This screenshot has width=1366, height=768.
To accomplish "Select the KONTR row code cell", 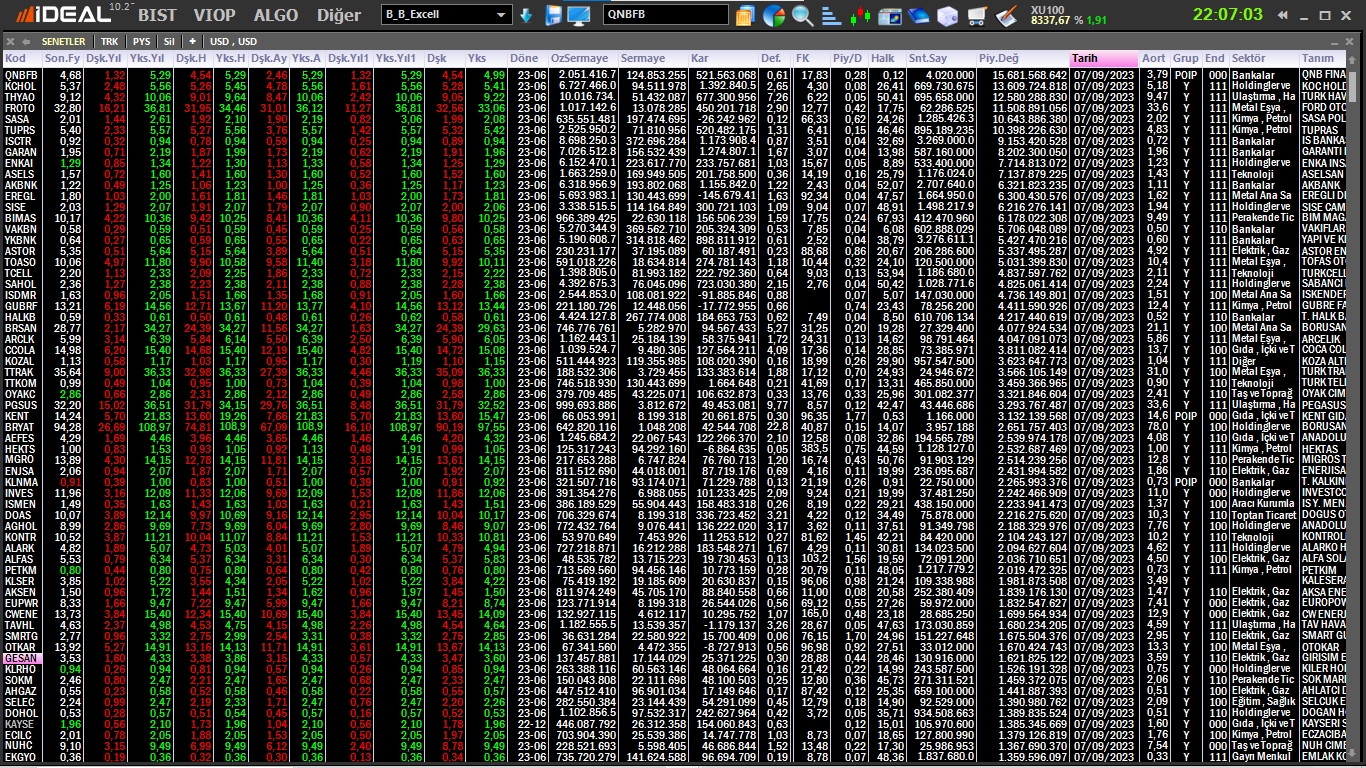I will [21, 537].
